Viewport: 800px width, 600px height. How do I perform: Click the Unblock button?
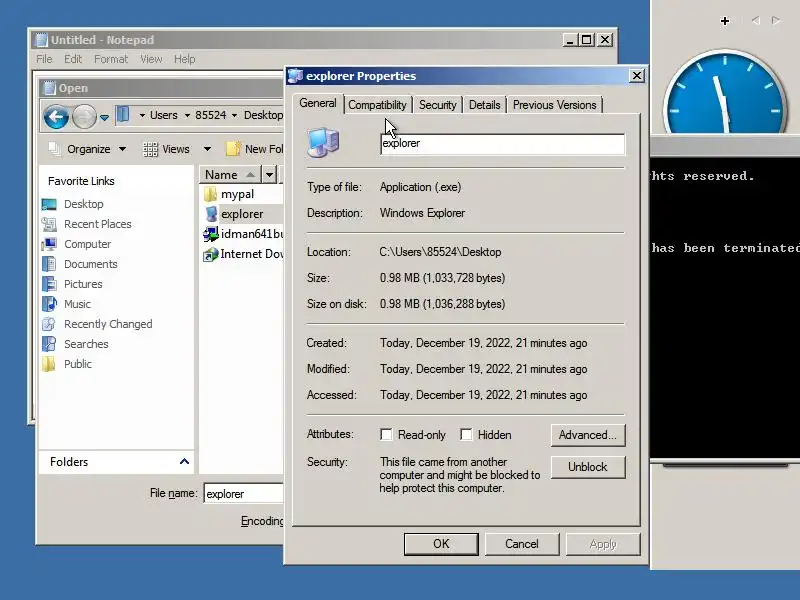[x=588, y=467]
